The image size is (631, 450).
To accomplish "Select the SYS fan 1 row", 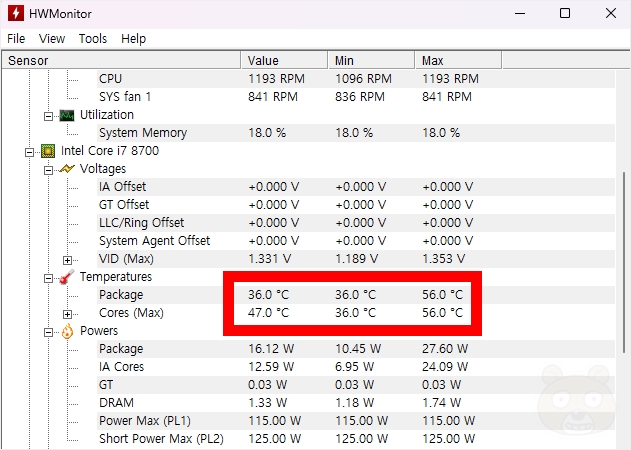I will click(356, 97).
